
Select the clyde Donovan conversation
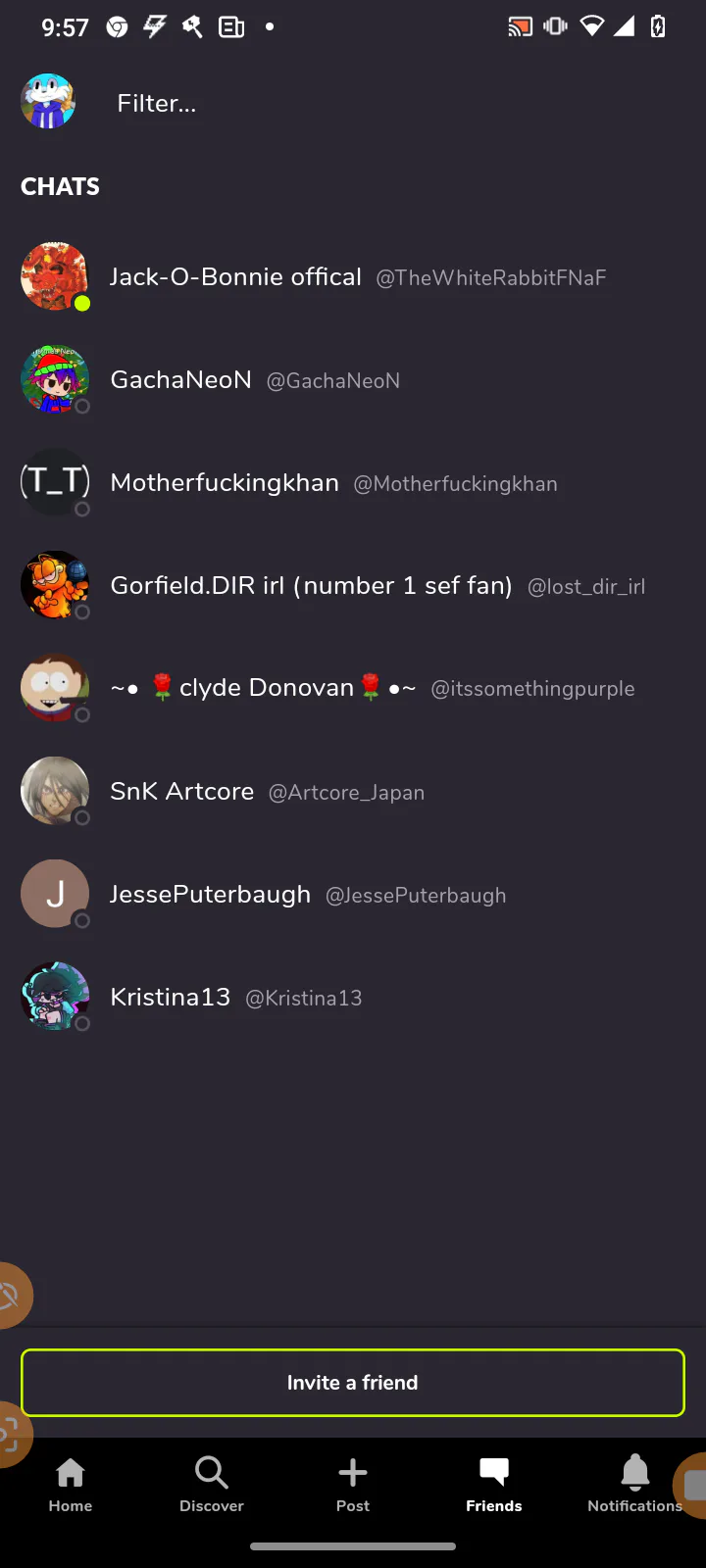pos(353,688)
